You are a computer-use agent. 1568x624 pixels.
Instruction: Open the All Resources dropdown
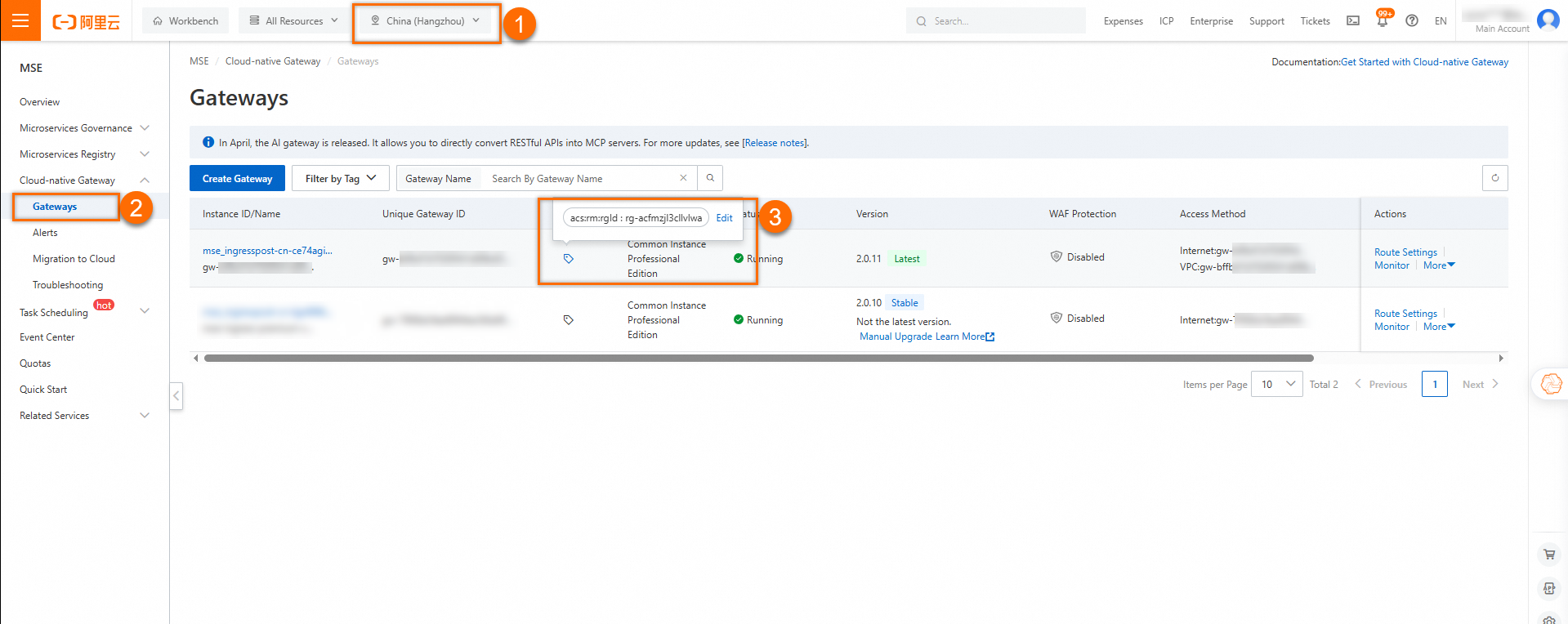[293, 21]
